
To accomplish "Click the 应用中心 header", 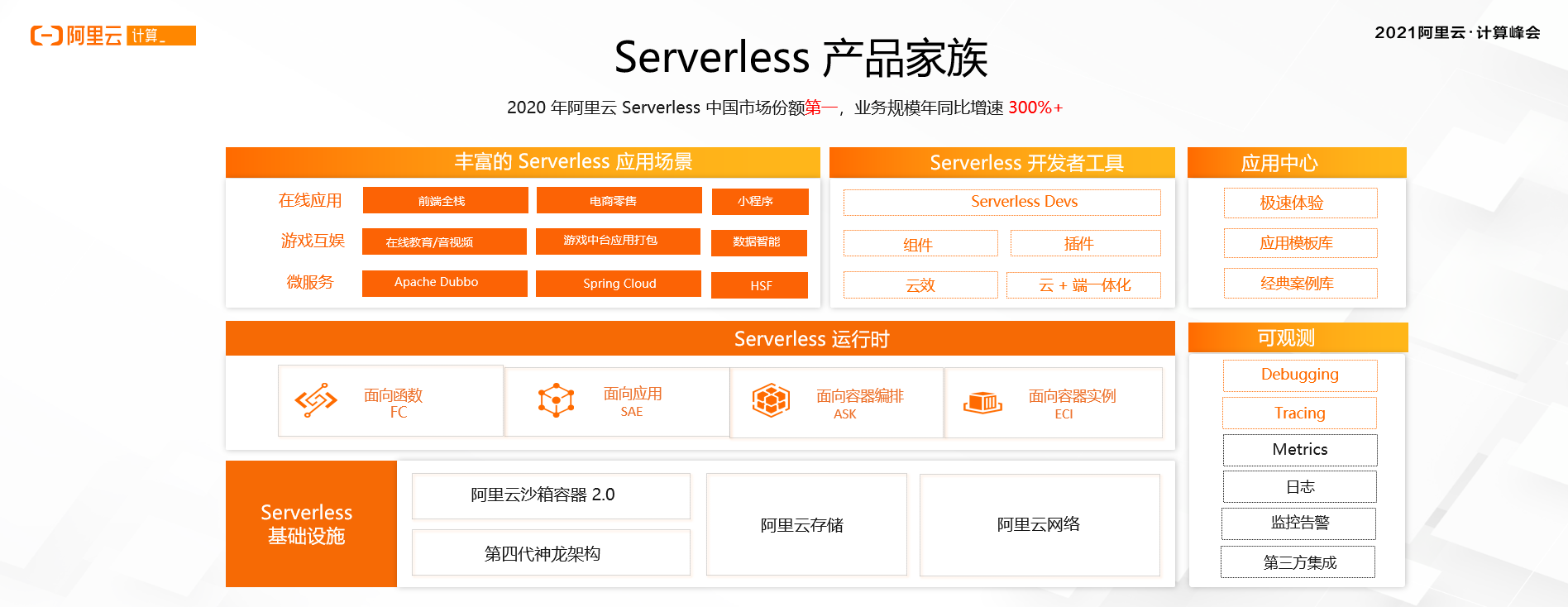I will pos(1297,162).
